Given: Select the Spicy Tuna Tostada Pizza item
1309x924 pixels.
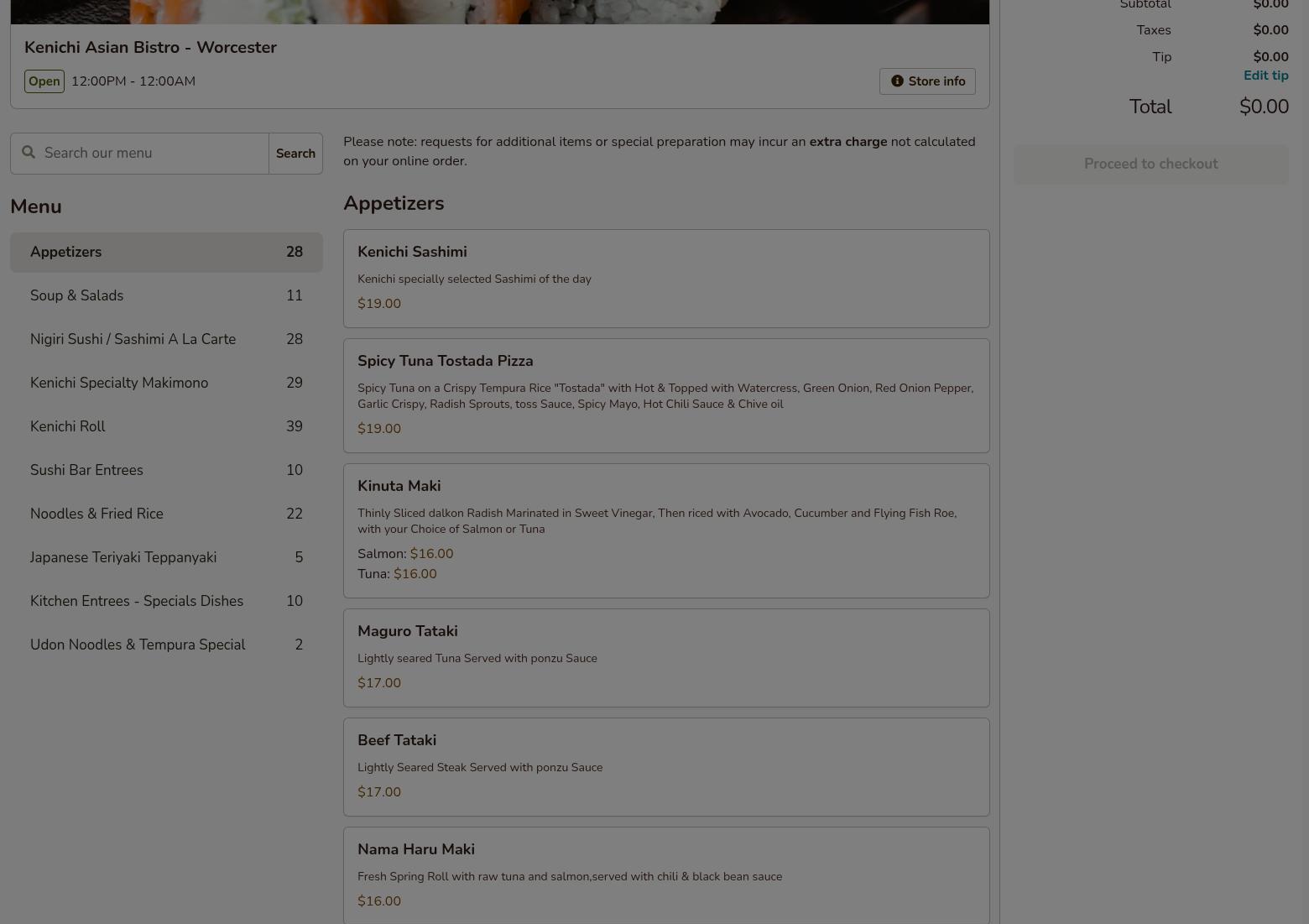Looking at the screenshot, I should coord(665,394).
